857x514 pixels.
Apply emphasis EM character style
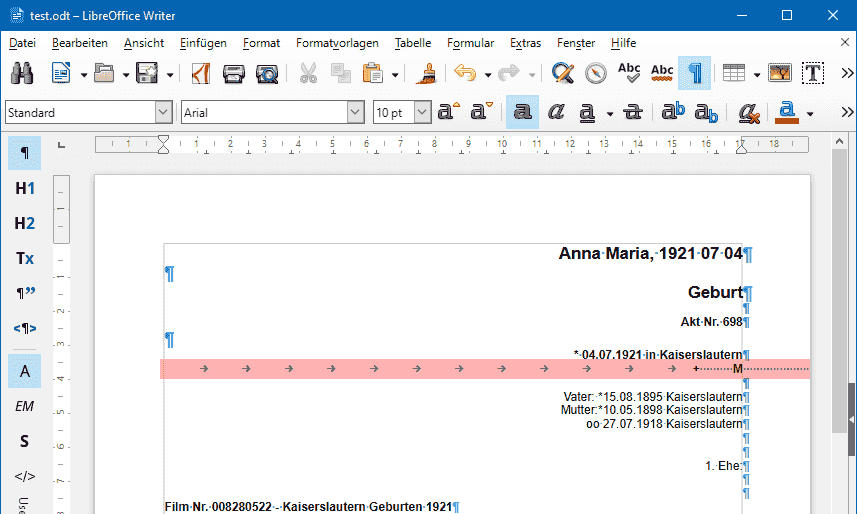pos(25,406)
